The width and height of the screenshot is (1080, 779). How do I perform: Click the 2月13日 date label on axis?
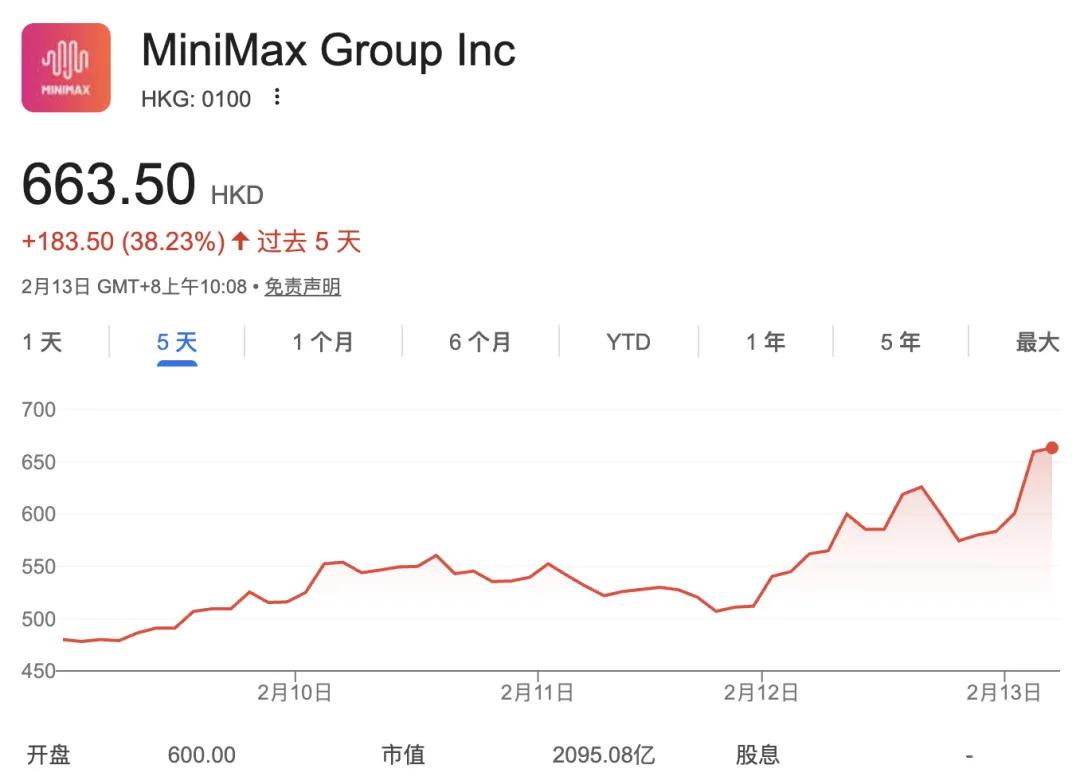tap(1003, 692)
